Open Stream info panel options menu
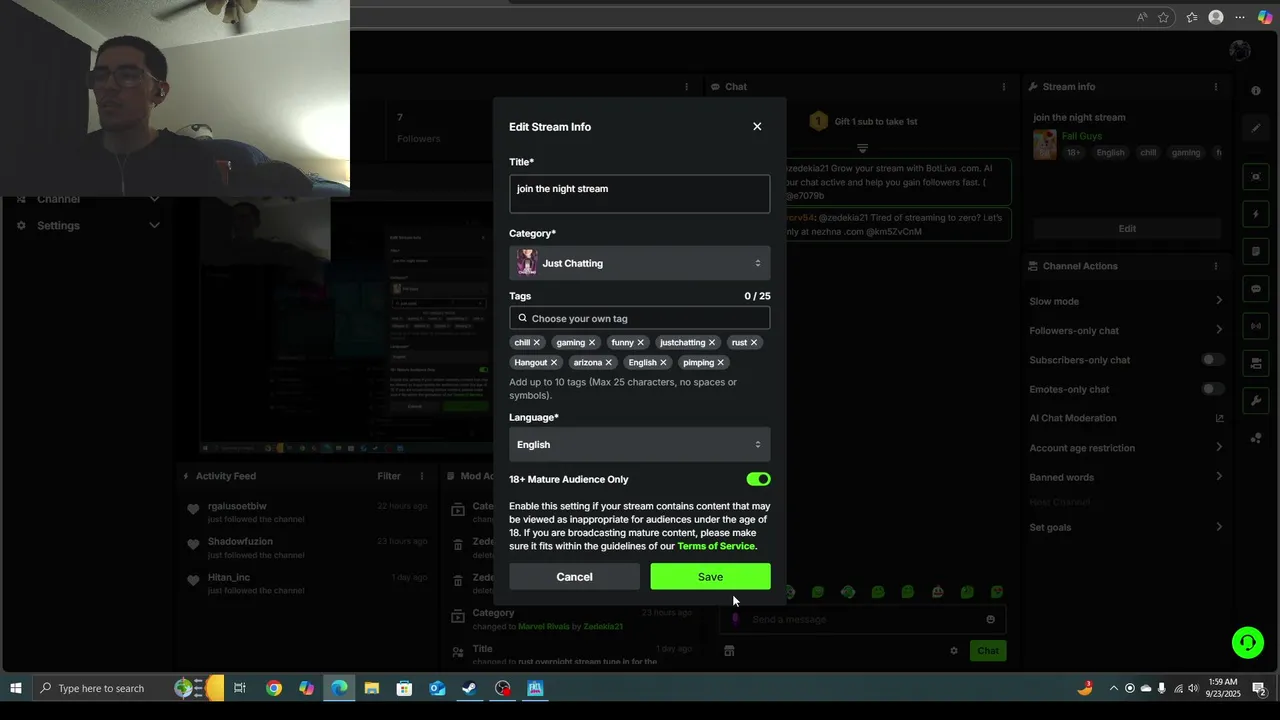 click(1216, 87)
